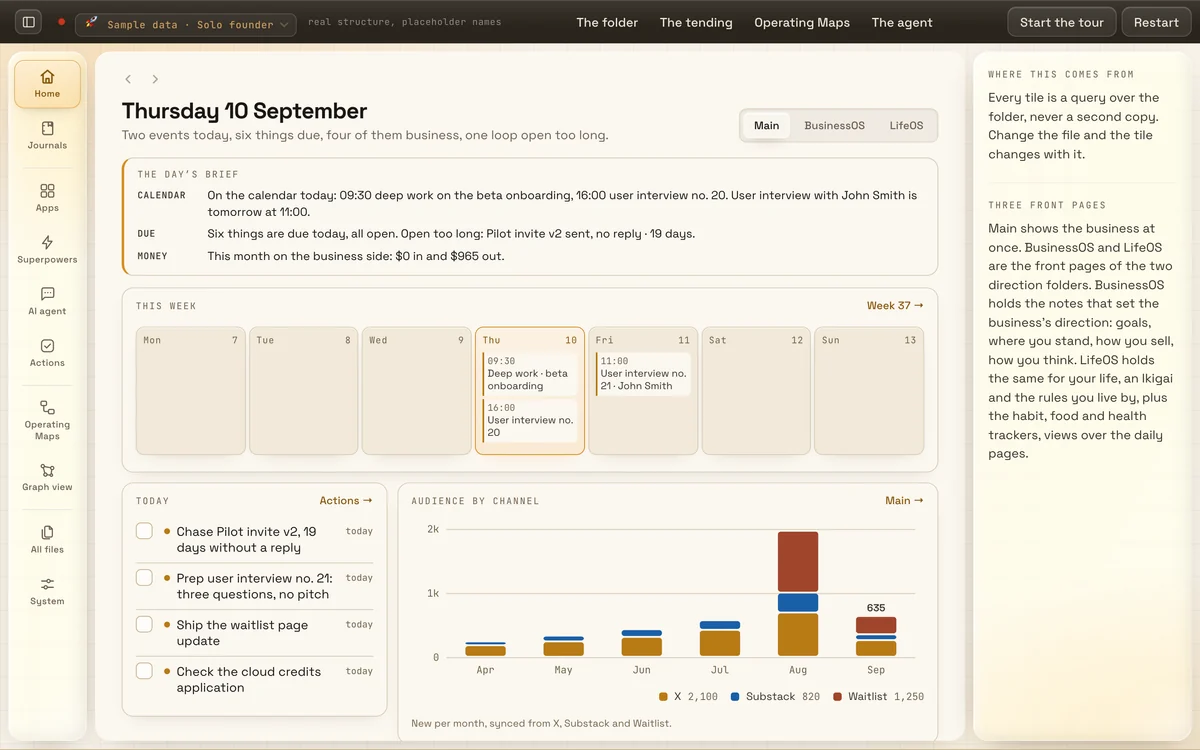Switch to the BusinessOS tab

[x=834, y=126]
